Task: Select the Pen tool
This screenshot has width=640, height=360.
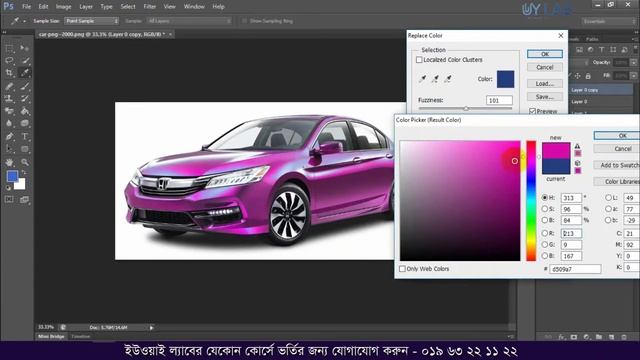Action: (9, 136)
